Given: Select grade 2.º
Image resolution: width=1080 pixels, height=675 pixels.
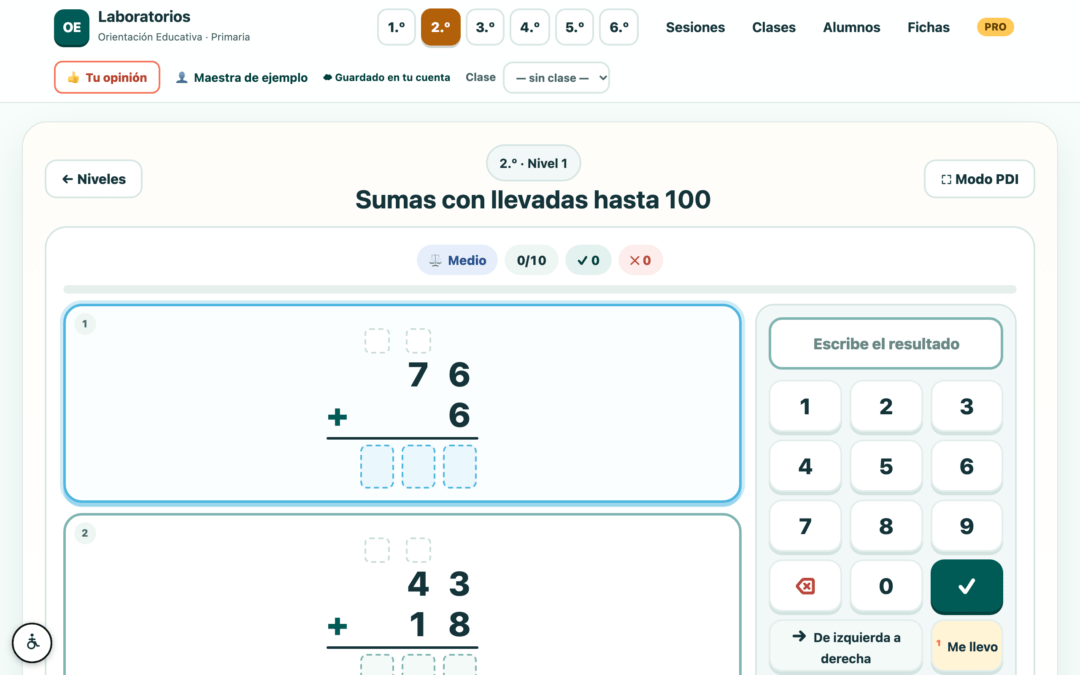Looking at the screenshot, I should pos(441,28).
